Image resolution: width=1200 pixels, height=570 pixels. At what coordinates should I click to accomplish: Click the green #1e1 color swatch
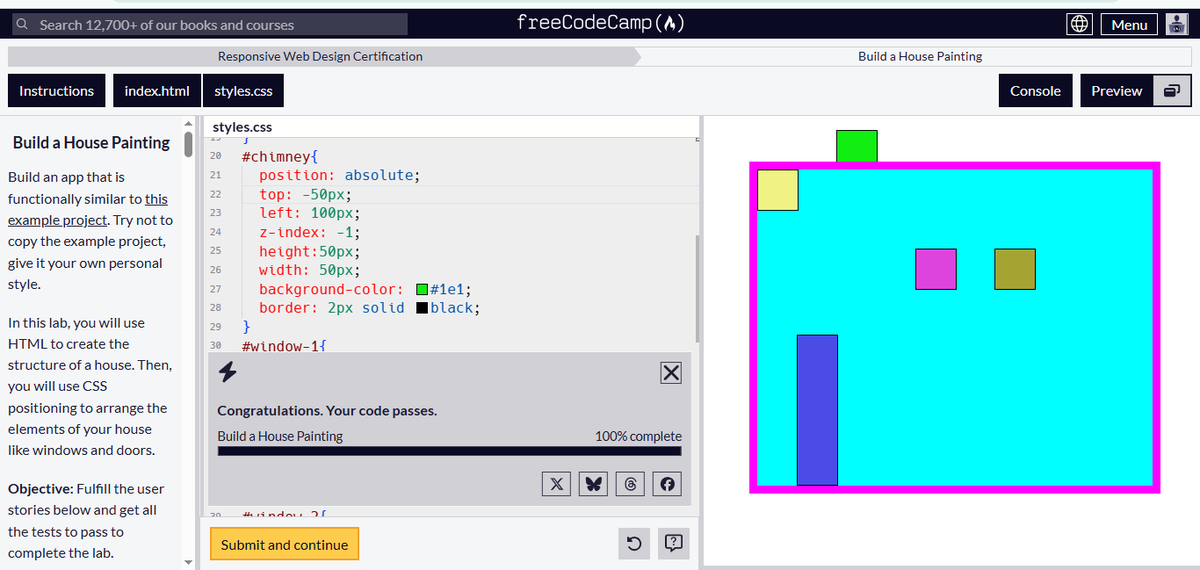click(422, 290)
